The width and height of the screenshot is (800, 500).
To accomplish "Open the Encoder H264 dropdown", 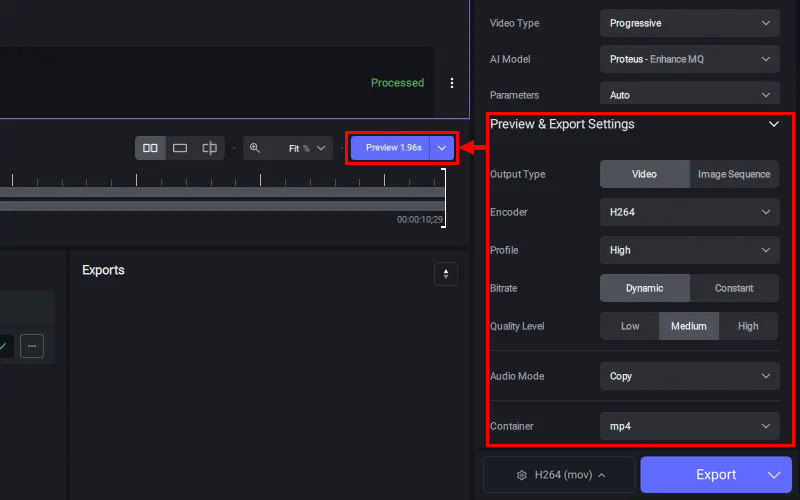I will click(689, 212).
